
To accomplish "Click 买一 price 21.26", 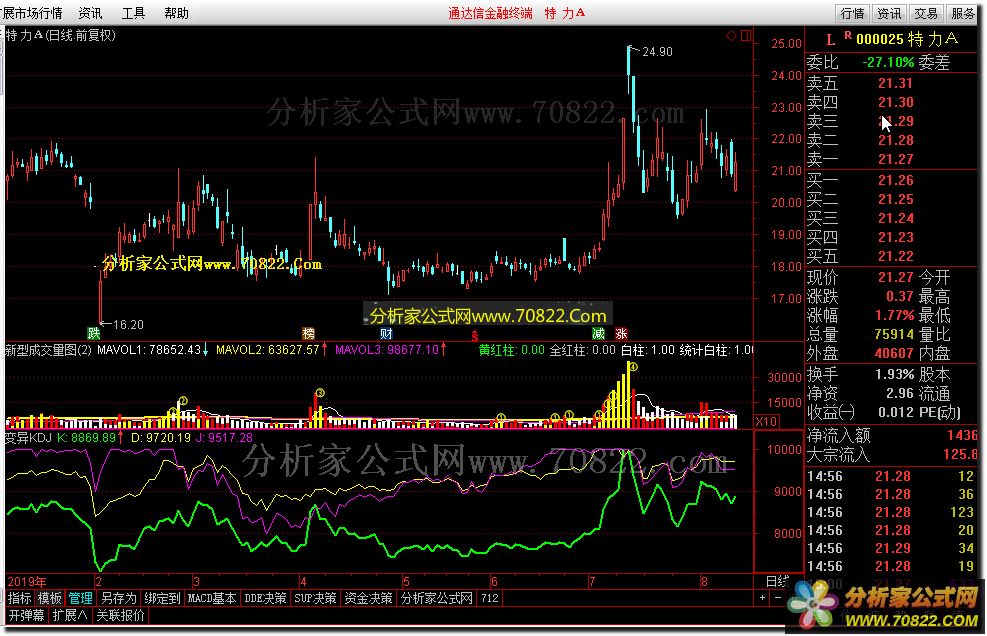I will click(895, 180).
